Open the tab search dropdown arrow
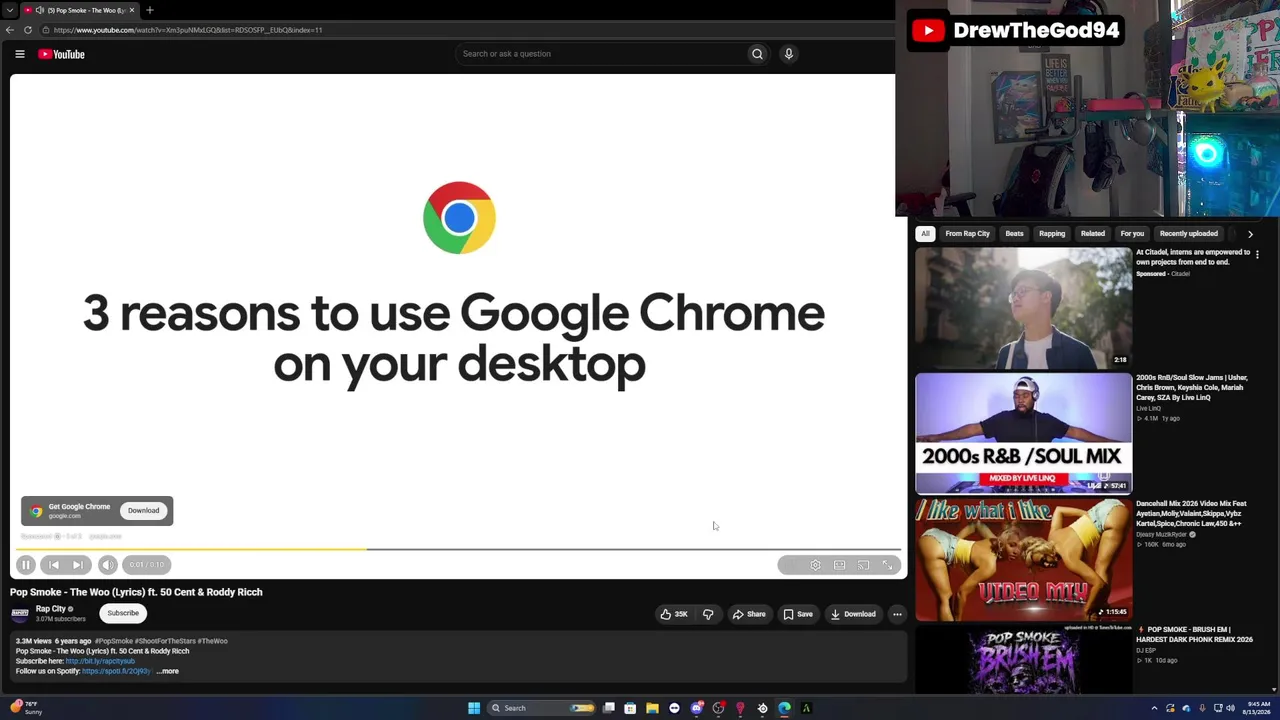The image size is (1280, 720). (x=10, y=10)
